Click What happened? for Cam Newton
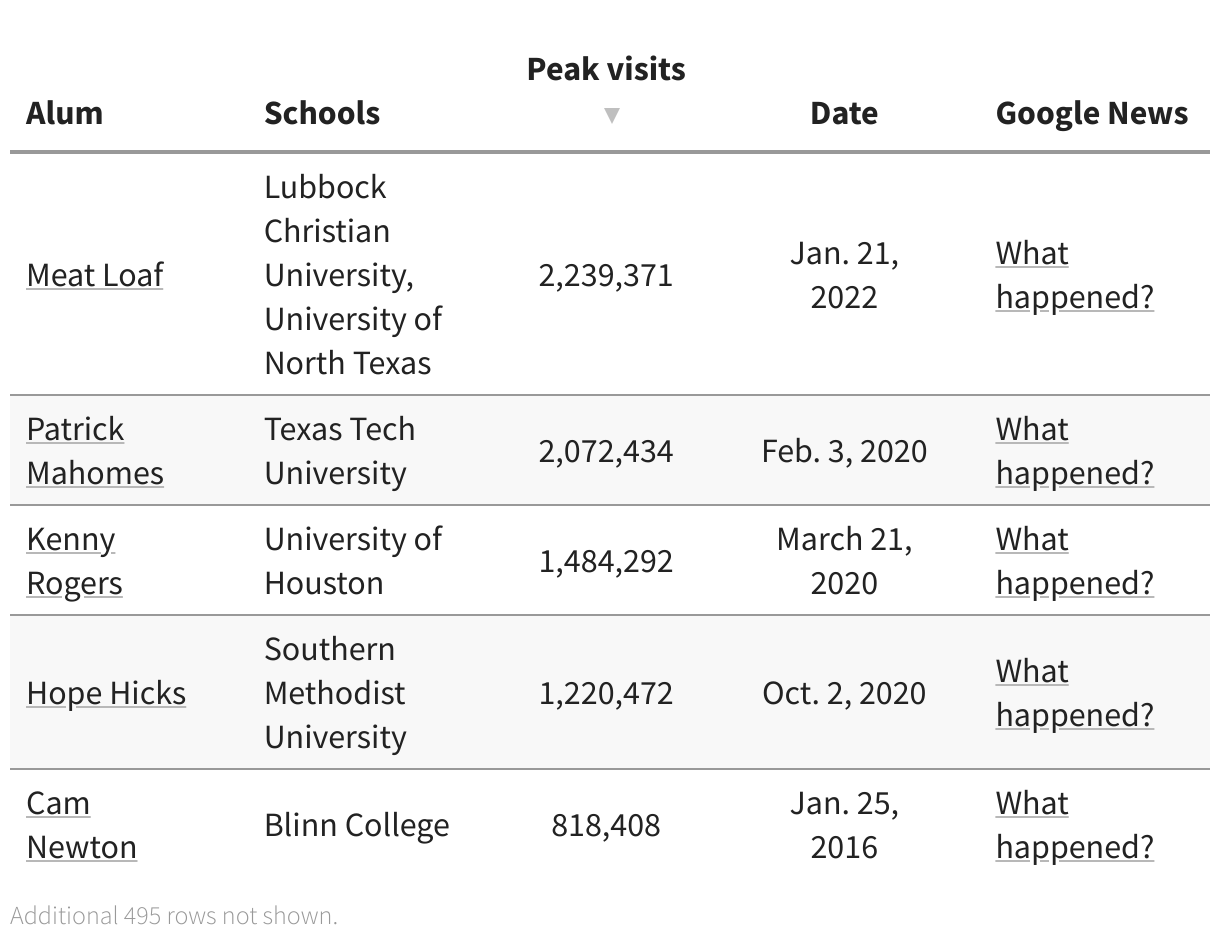1220x942 pixels. (x=1074, y=825)
